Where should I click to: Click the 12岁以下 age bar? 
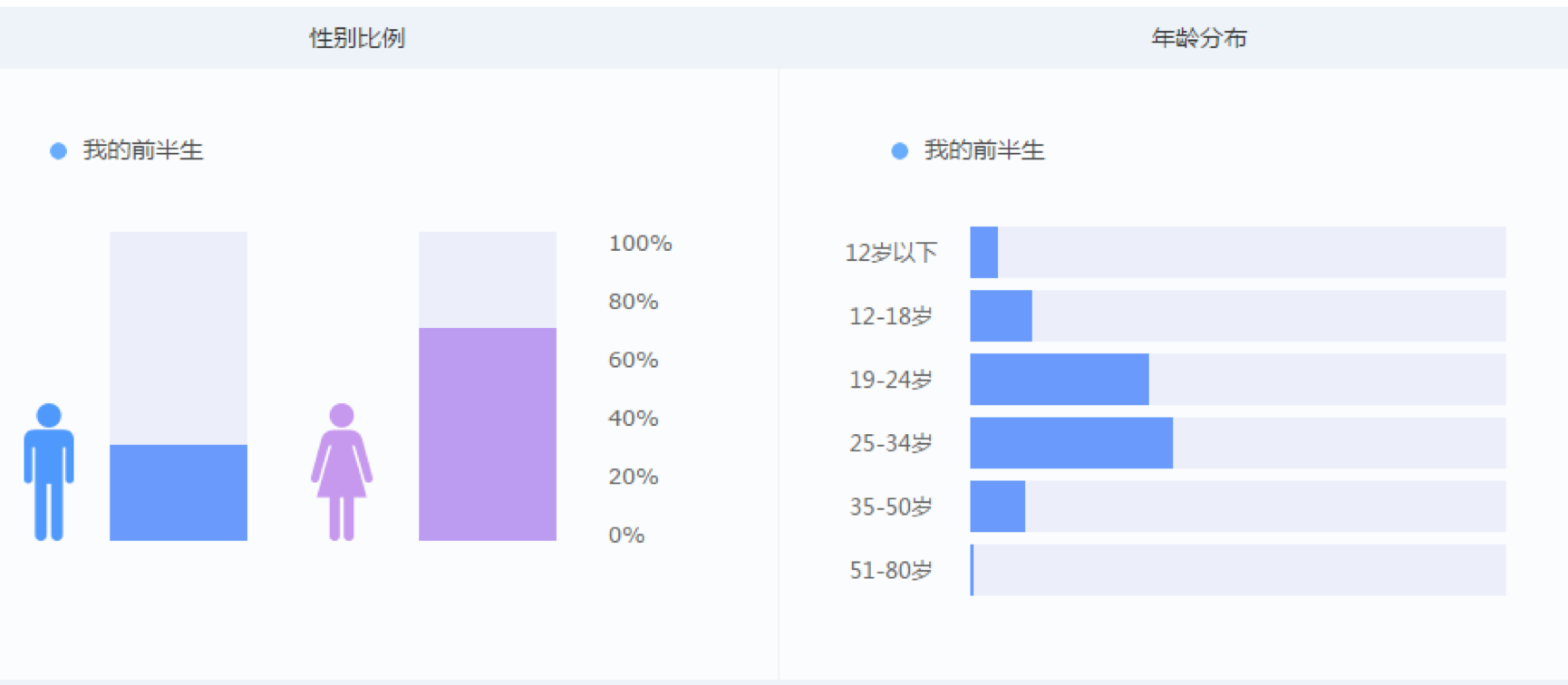point(984,253)
